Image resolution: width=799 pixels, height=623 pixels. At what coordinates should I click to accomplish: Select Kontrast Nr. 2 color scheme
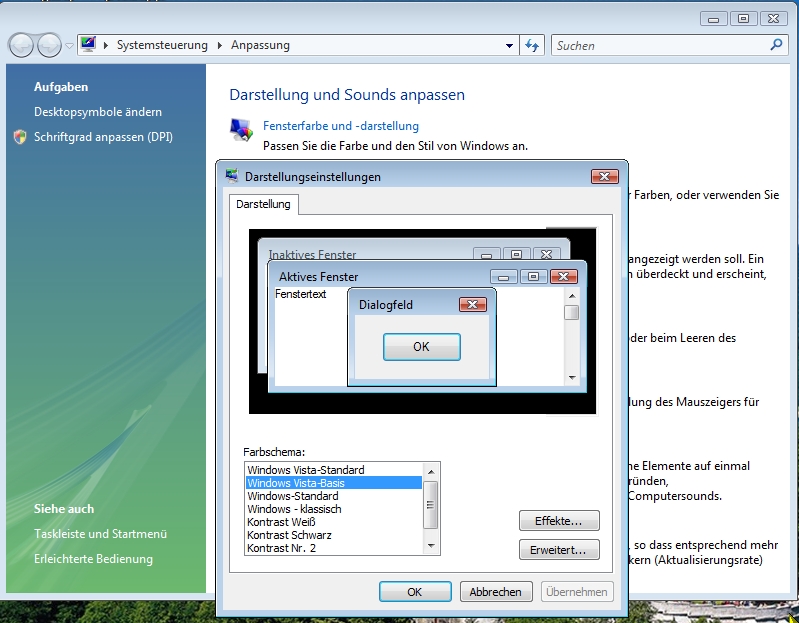click(x=334, y=548)
